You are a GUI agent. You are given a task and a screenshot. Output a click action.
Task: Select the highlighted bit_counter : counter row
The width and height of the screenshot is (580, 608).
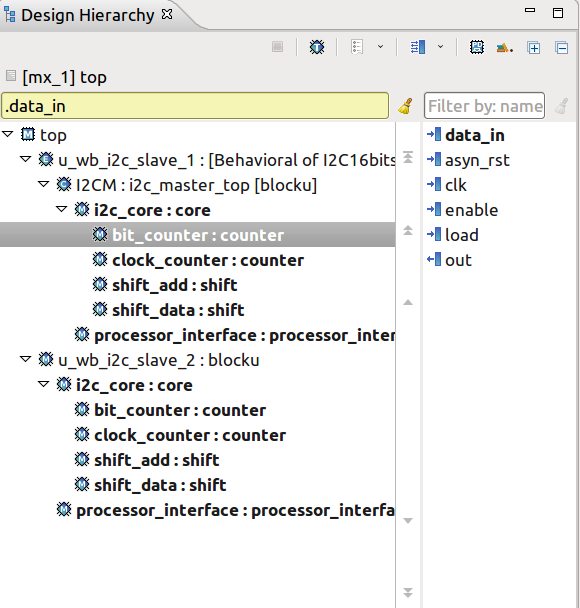198,235
